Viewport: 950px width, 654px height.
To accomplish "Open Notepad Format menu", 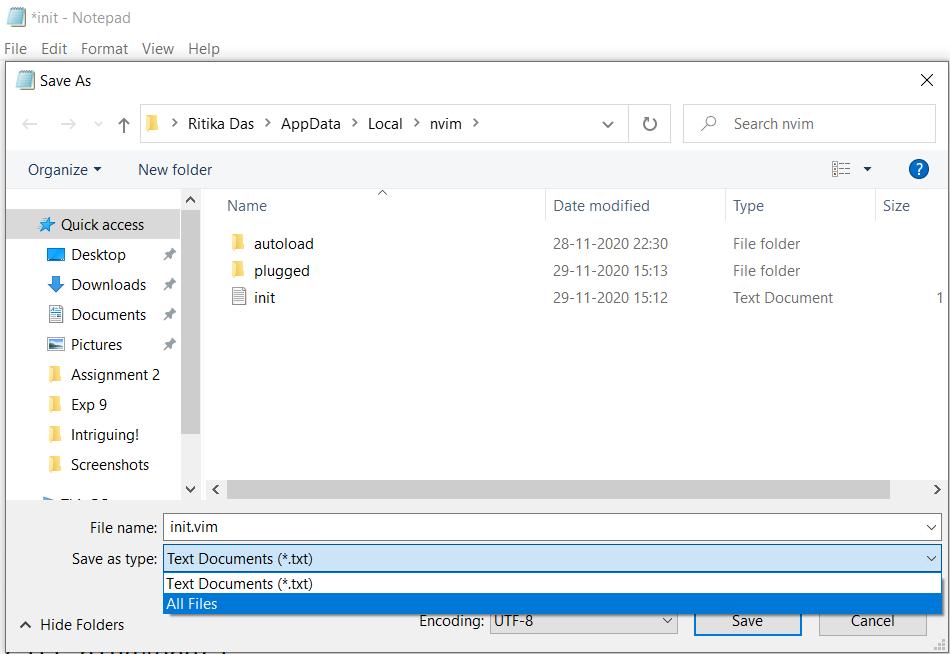I will [x=104, y=49].
